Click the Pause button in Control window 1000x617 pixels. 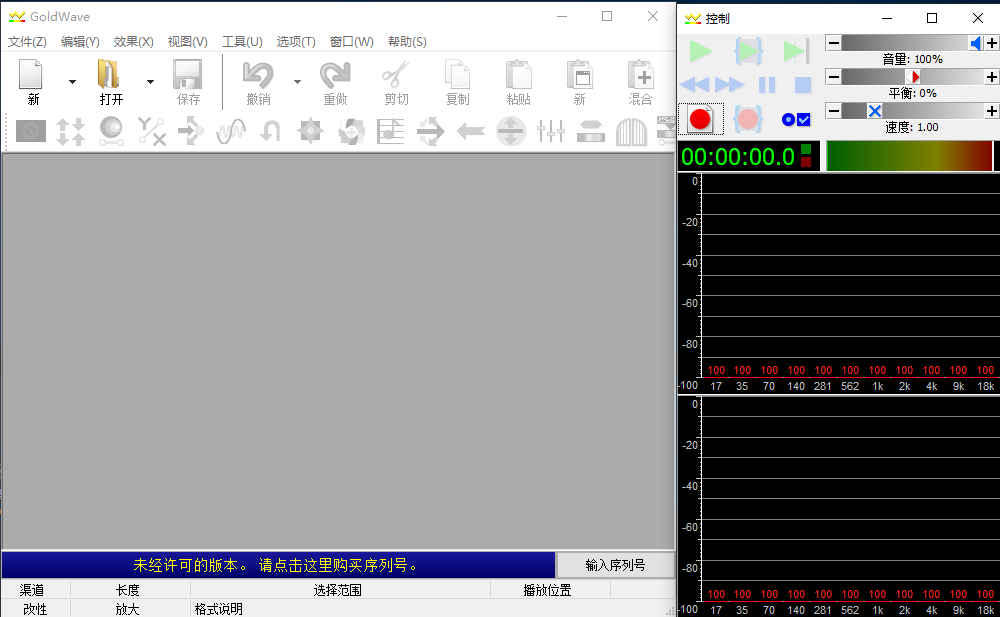click(767, 85)
